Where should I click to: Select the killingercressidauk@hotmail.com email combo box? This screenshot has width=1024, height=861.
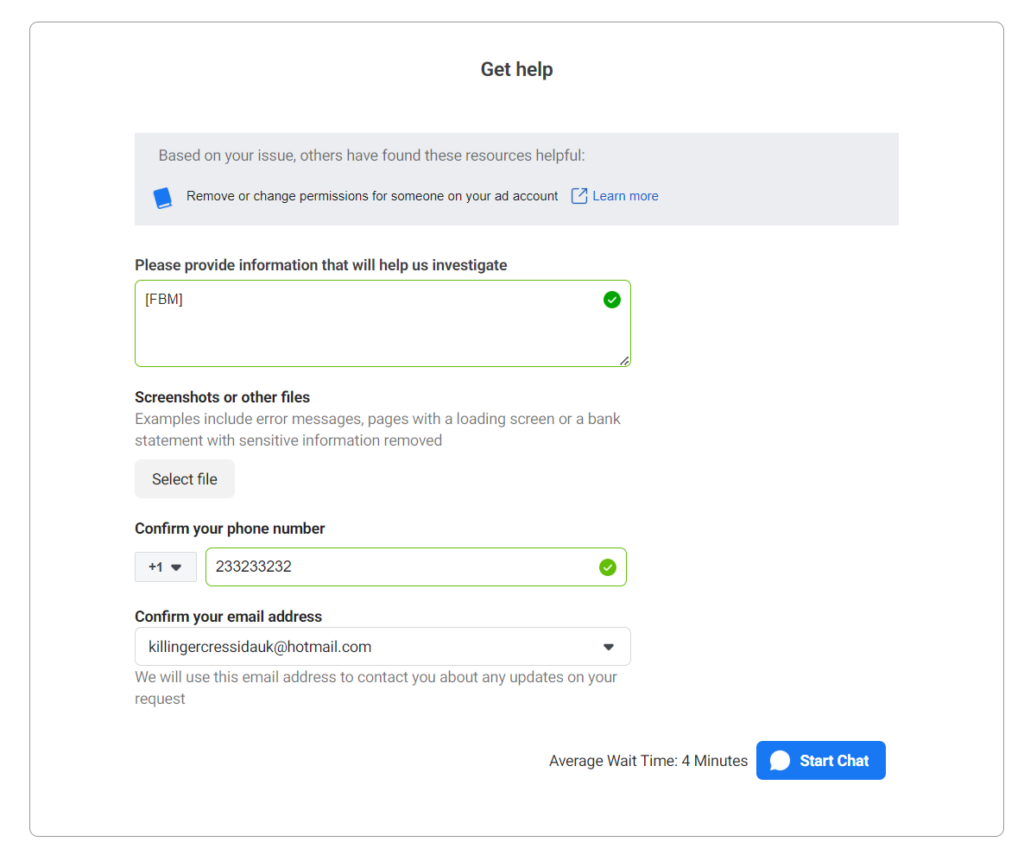click(383, 647)
